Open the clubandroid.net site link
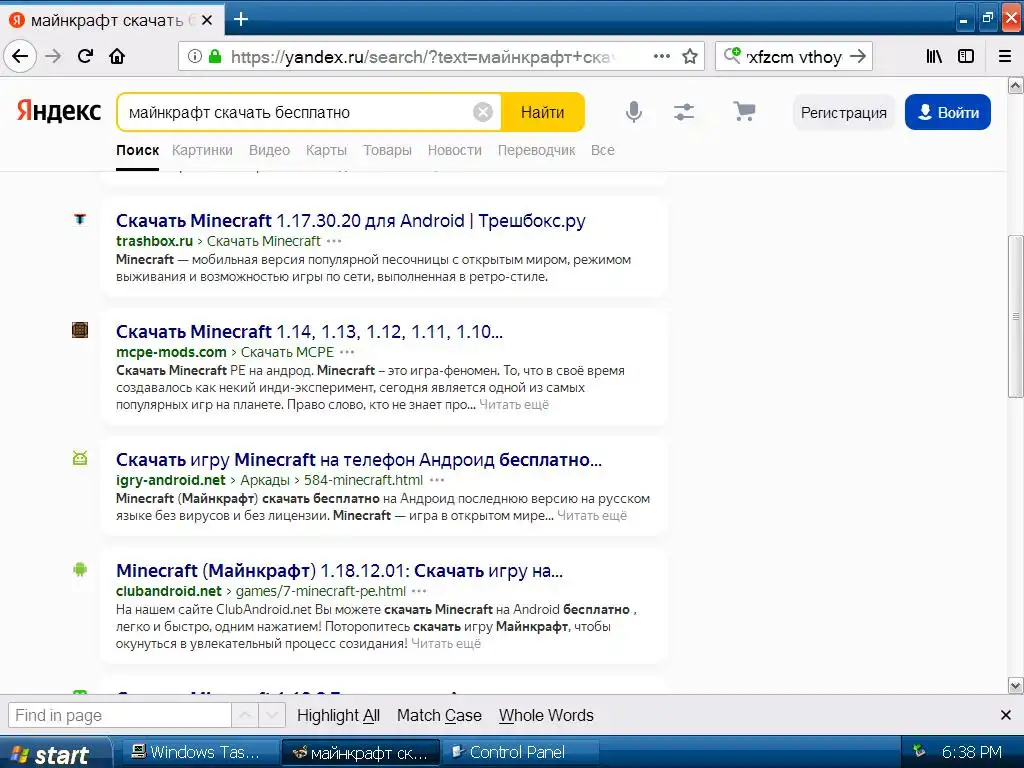 click(x=168, y=591)
